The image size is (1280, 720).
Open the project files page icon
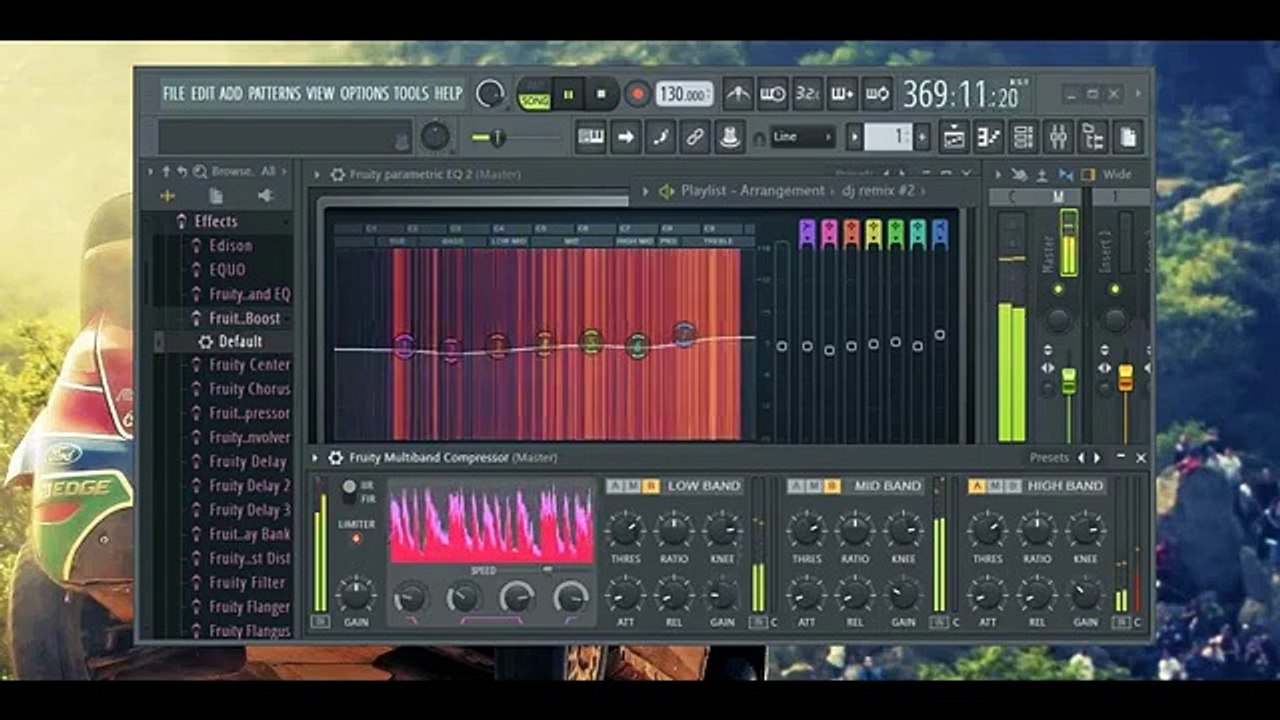point(1128,137)
